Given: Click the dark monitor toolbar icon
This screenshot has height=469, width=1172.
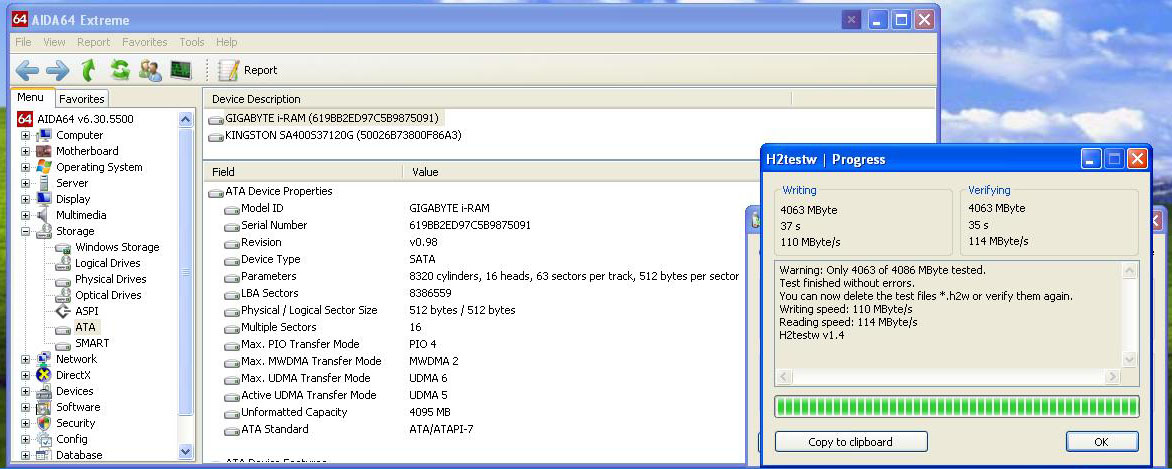Looking at the screenshot, I should 181,70.
